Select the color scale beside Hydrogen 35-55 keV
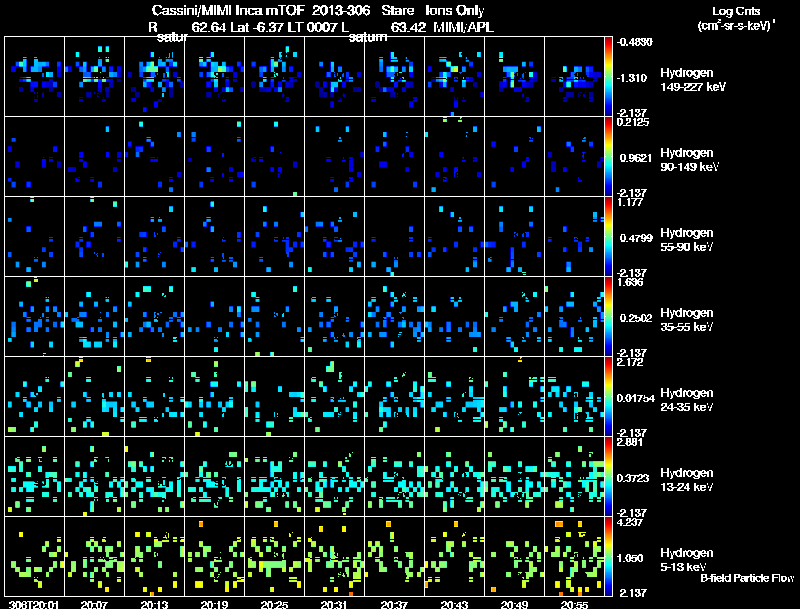Viewport: 800px width, 609px height. [x=610, y=316]
